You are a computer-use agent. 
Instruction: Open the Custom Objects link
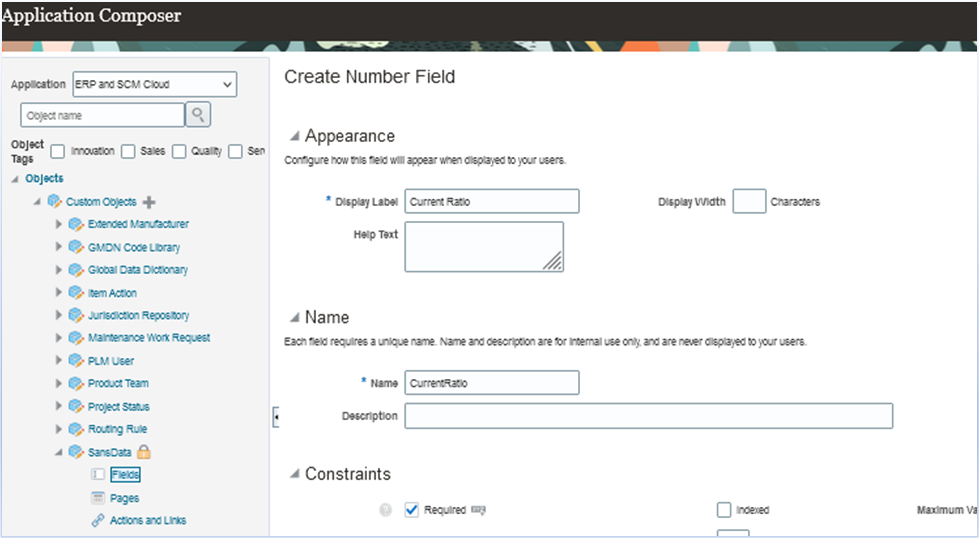point(101,202)
